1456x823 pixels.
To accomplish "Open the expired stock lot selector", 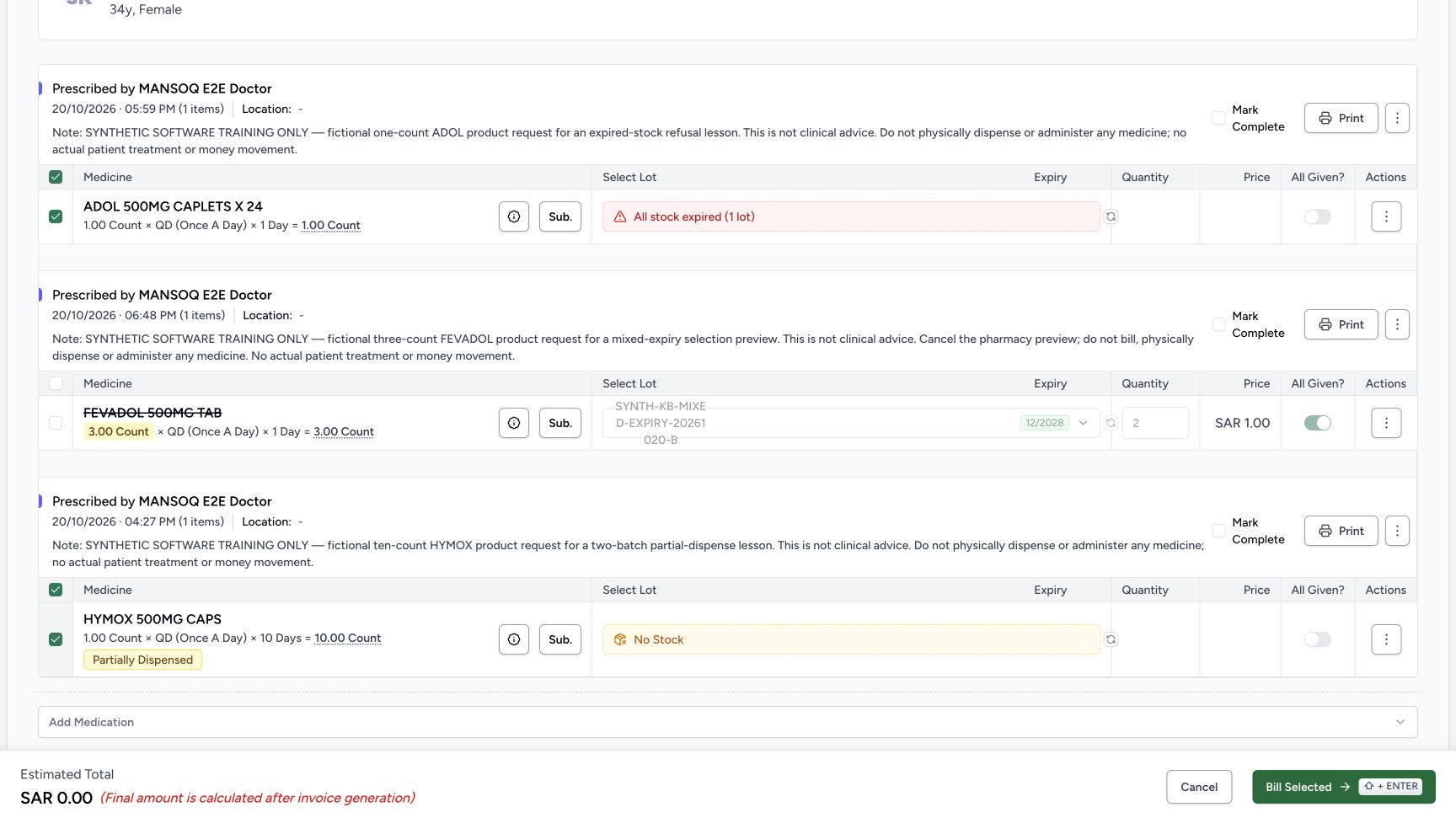I will (851, 216).
